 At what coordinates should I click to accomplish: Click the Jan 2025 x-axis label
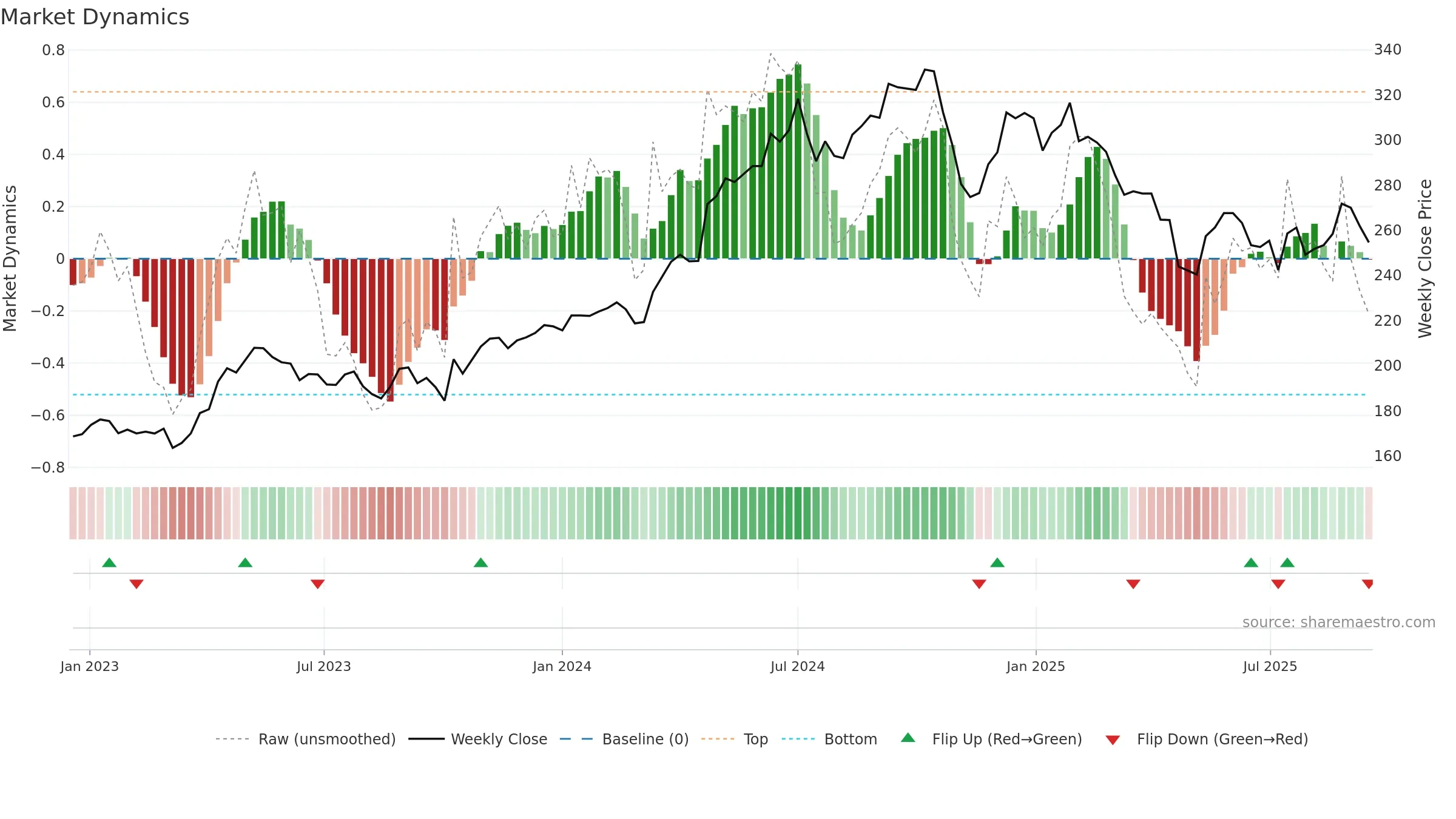[1036, 666]
